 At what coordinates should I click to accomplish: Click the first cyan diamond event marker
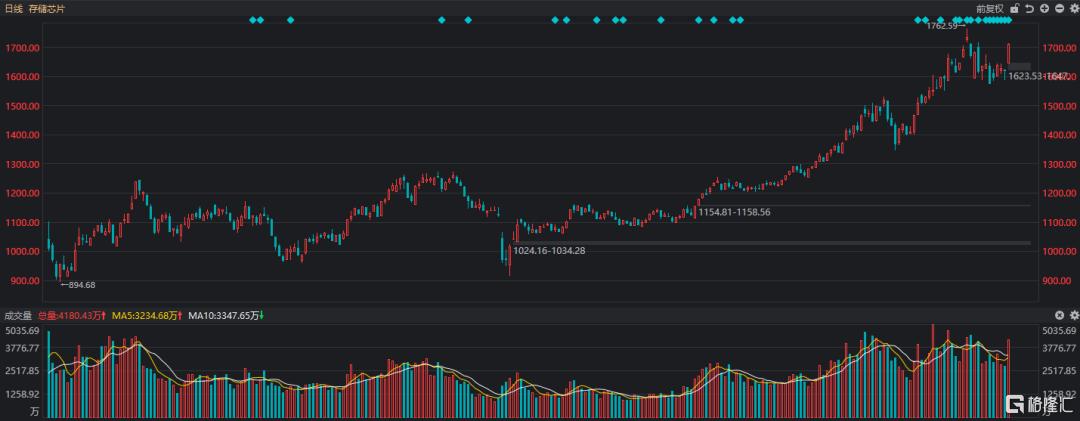coord(253,20)
